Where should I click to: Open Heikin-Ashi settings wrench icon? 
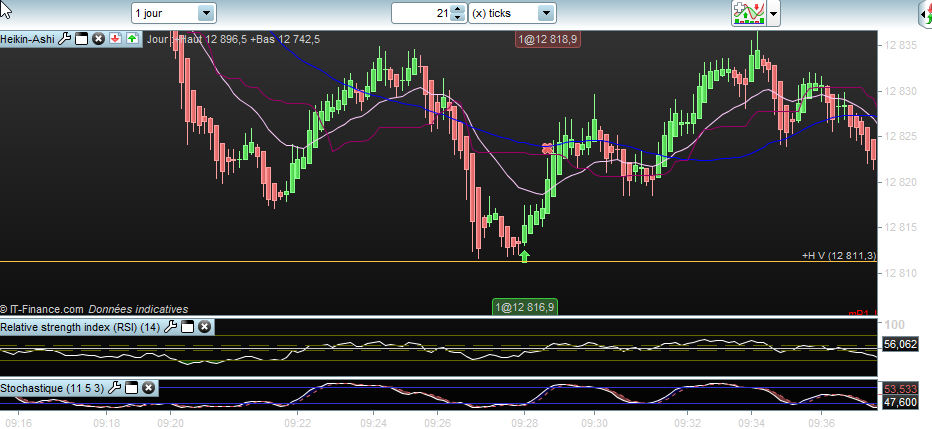pos(65,39)
